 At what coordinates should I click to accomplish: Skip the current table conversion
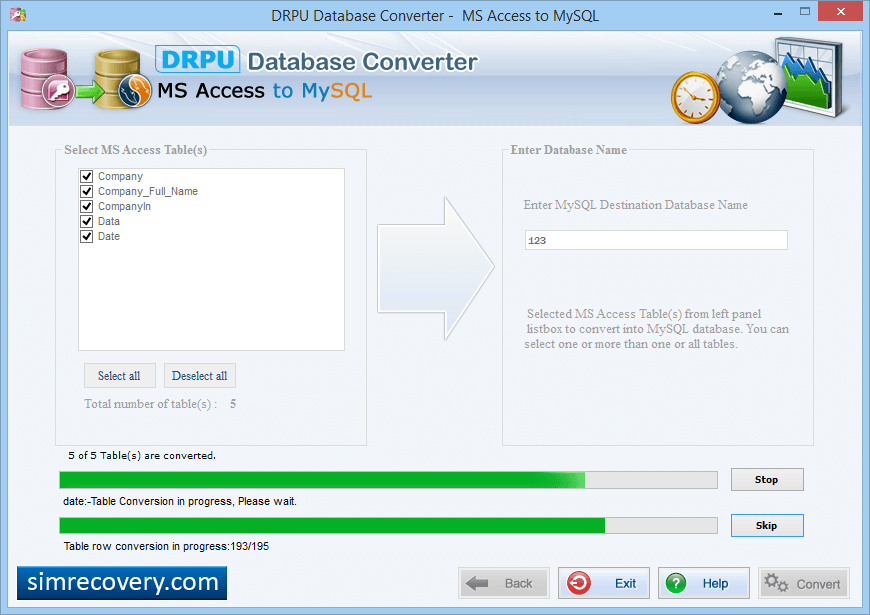click(767, 526)
